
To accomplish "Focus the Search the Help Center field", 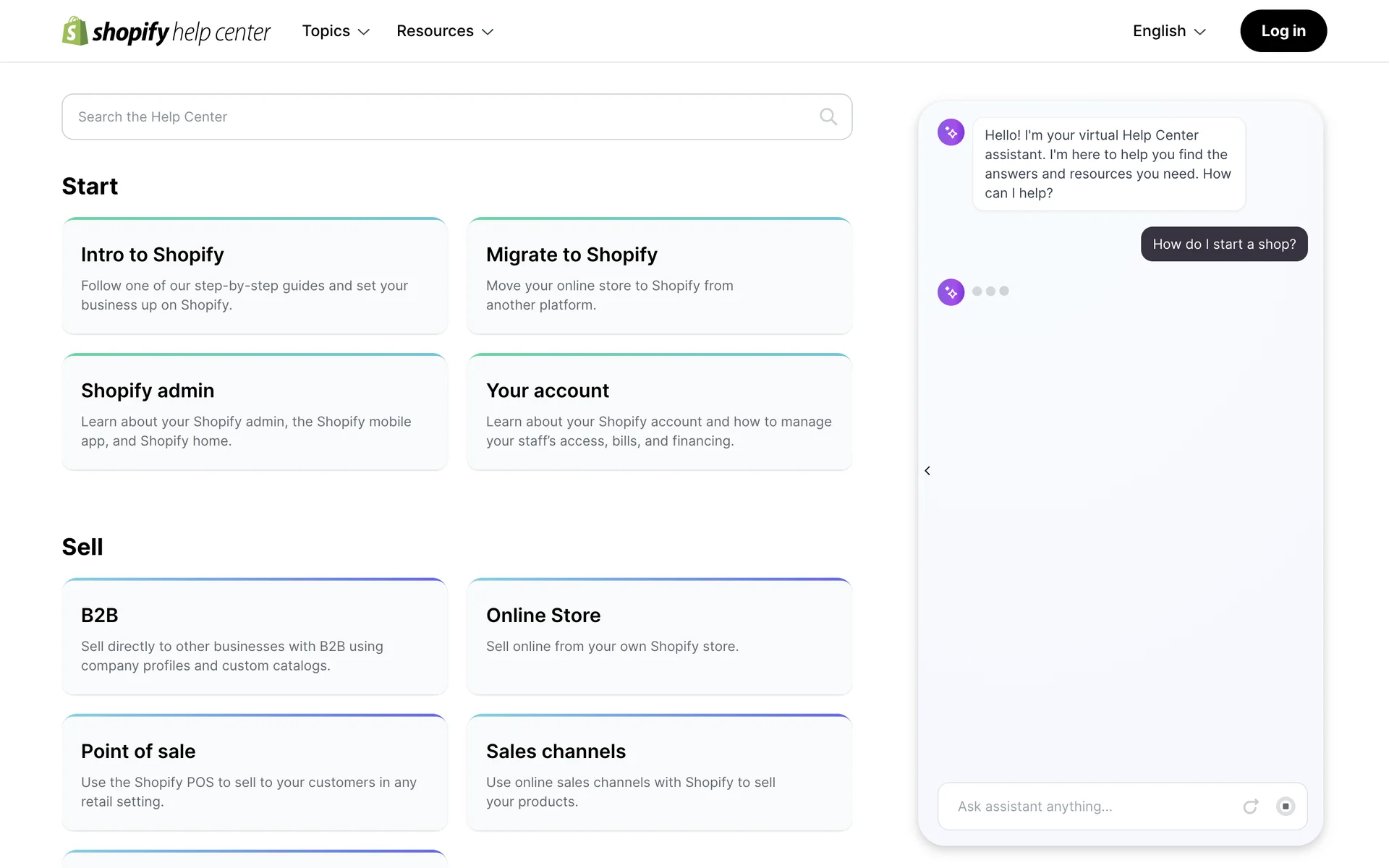I will tap(441, 116).
